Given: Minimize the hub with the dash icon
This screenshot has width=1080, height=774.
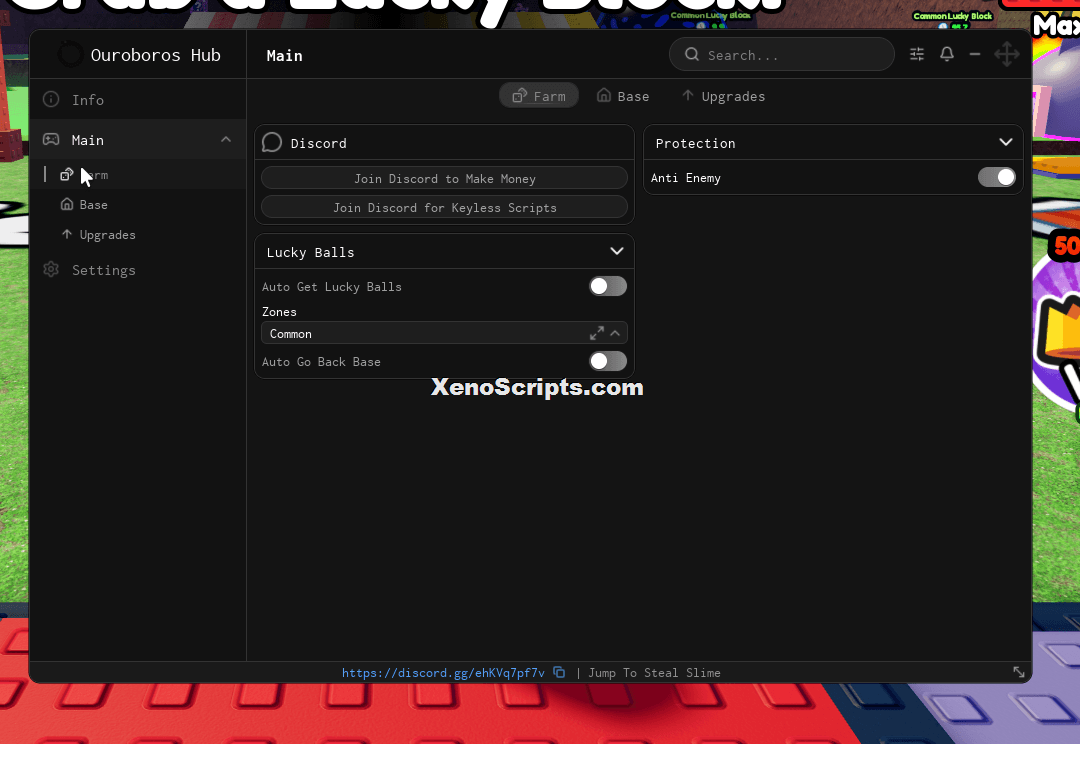Looking at the screenshot, I should (975, 54).
